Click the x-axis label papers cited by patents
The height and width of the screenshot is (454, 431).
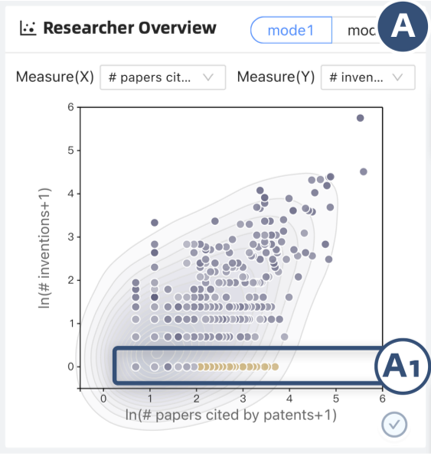[x=231, y=415]
